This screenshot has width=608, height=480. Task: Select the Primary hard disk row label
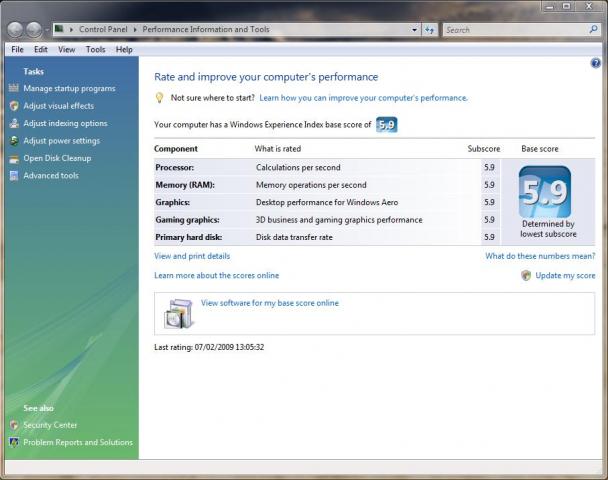(188, 237)
